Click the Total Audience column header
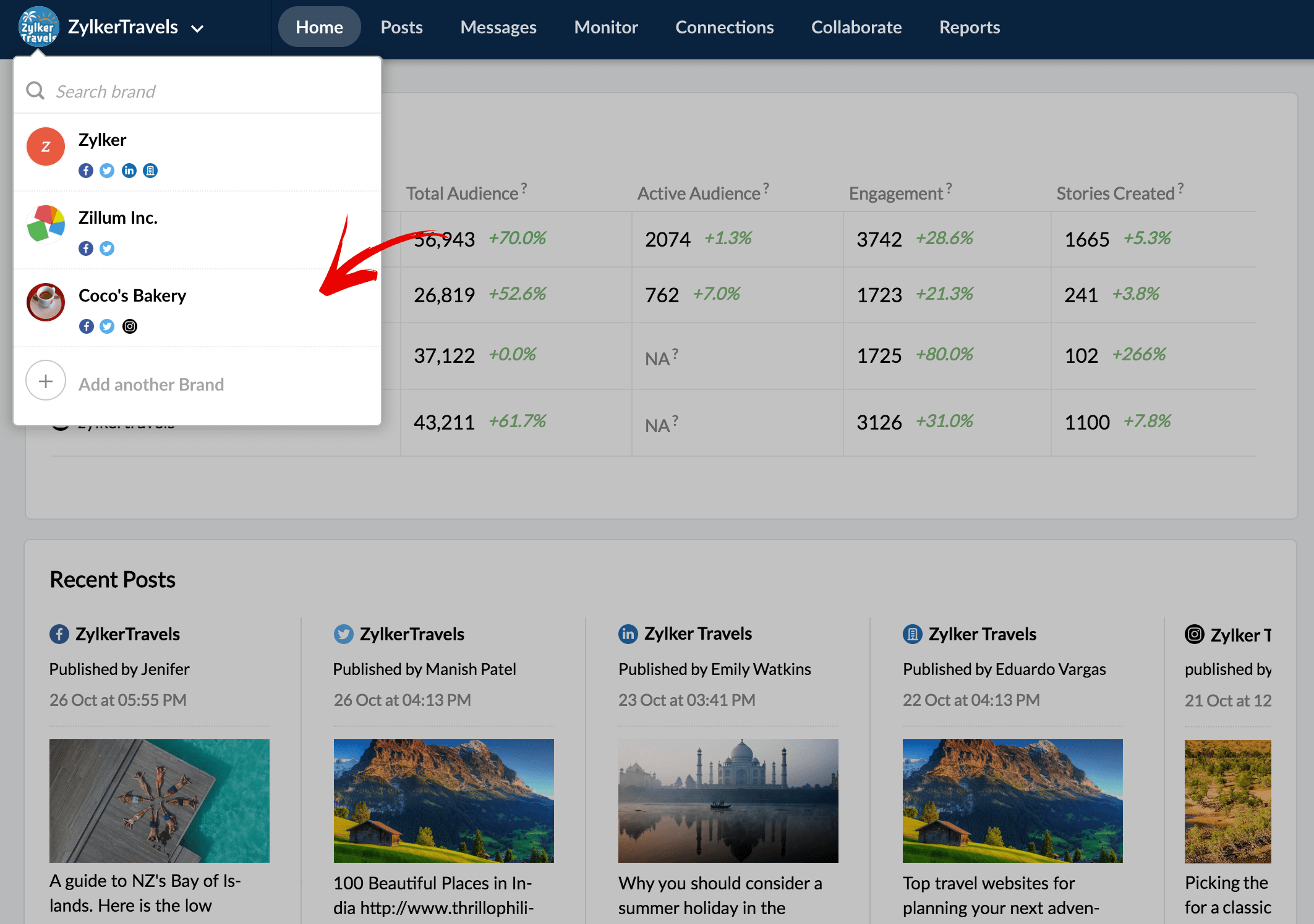1314x924 pixels. (462, 193)
